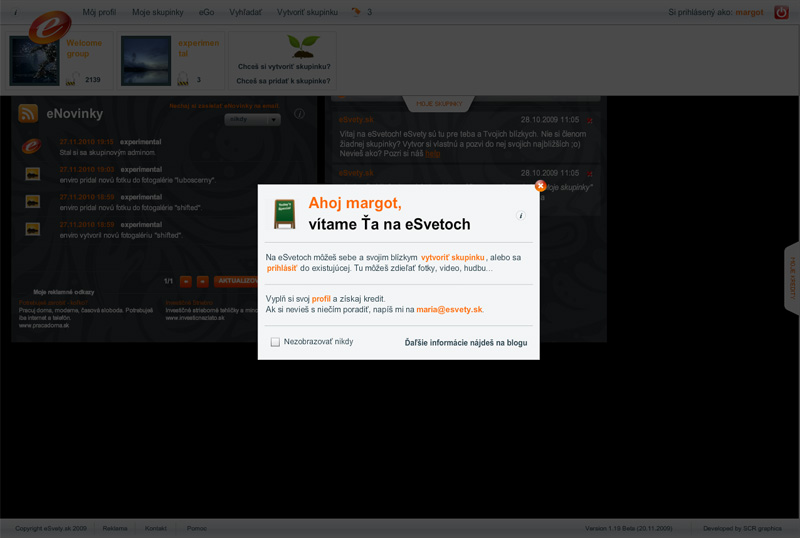The height and width of the screenshot is (538, 800).
Task: Select "Vytvoriť skupinku" in the top menu
Action: point(307,12)
